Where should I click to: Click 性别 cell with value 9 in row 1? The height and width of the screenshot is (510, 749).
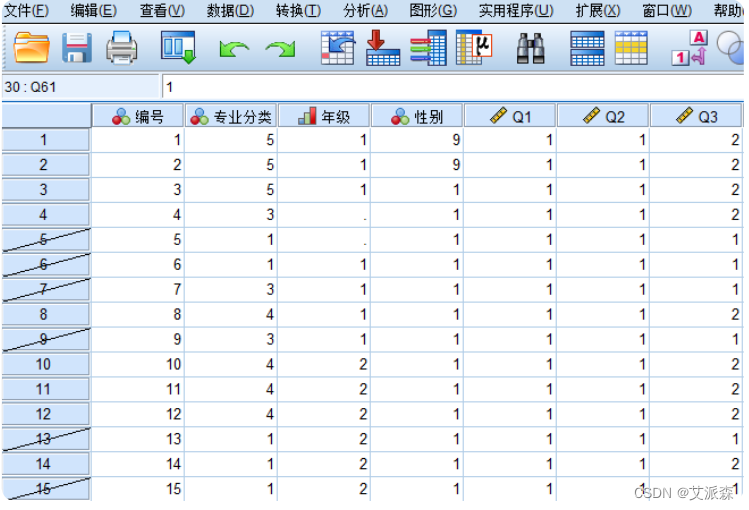pyautogui.click(x=417, y=140)
